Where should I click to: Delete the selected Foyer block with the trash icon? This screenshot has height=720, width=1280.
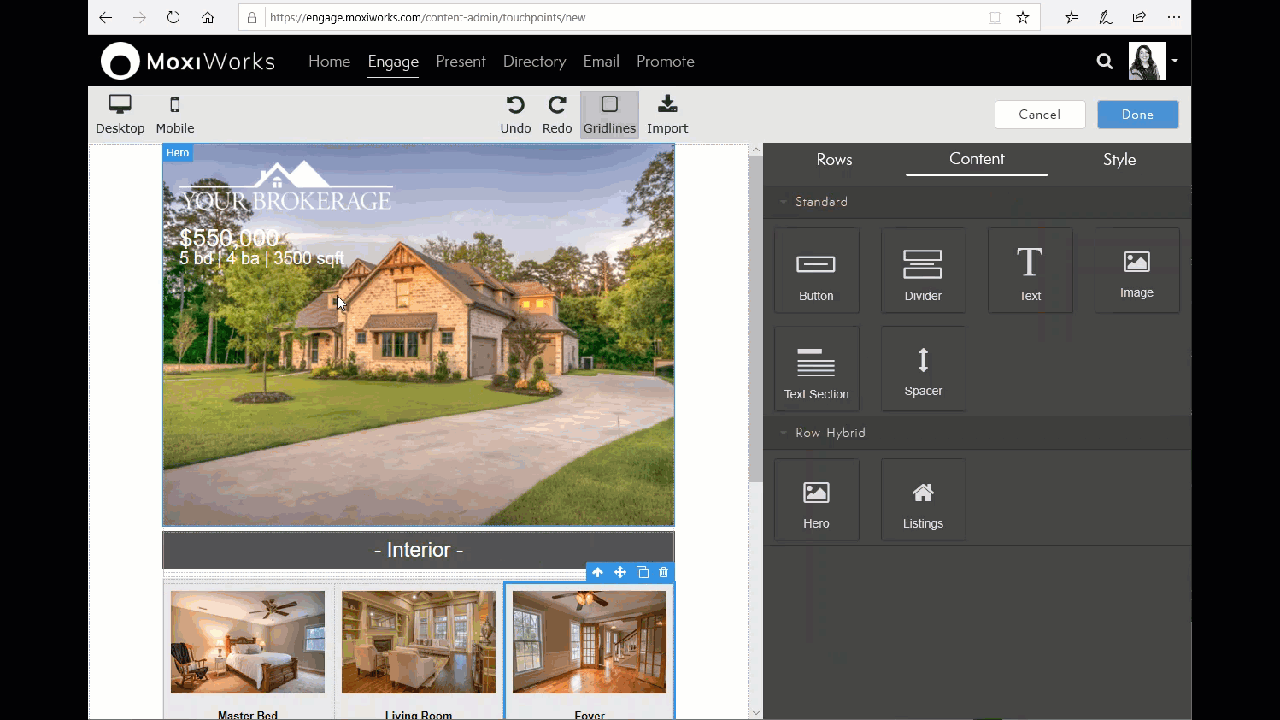pyautogui.click(x=664, y=572)
